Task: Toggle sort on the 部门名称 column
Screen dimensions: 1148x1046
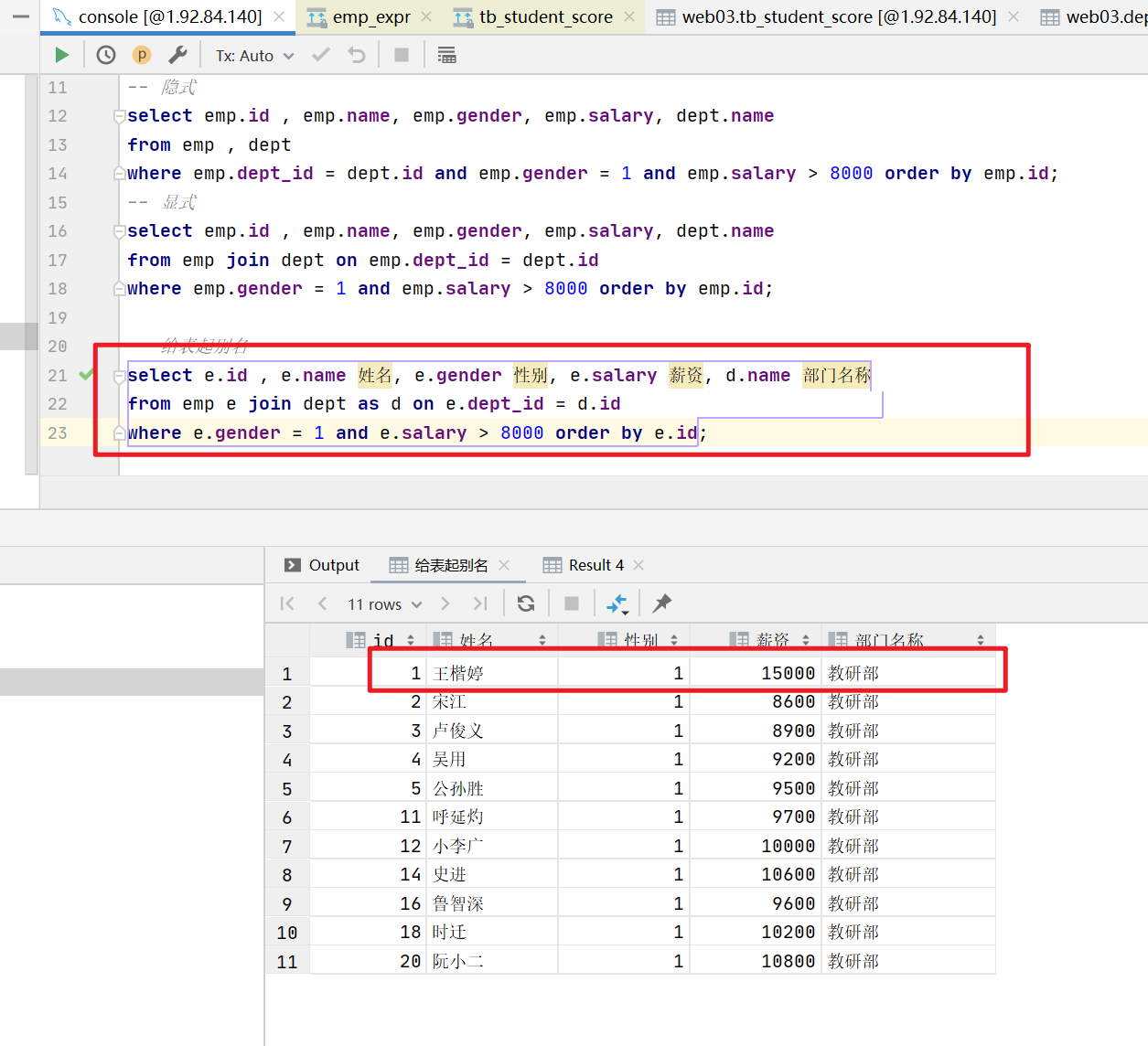Action: 980,640
